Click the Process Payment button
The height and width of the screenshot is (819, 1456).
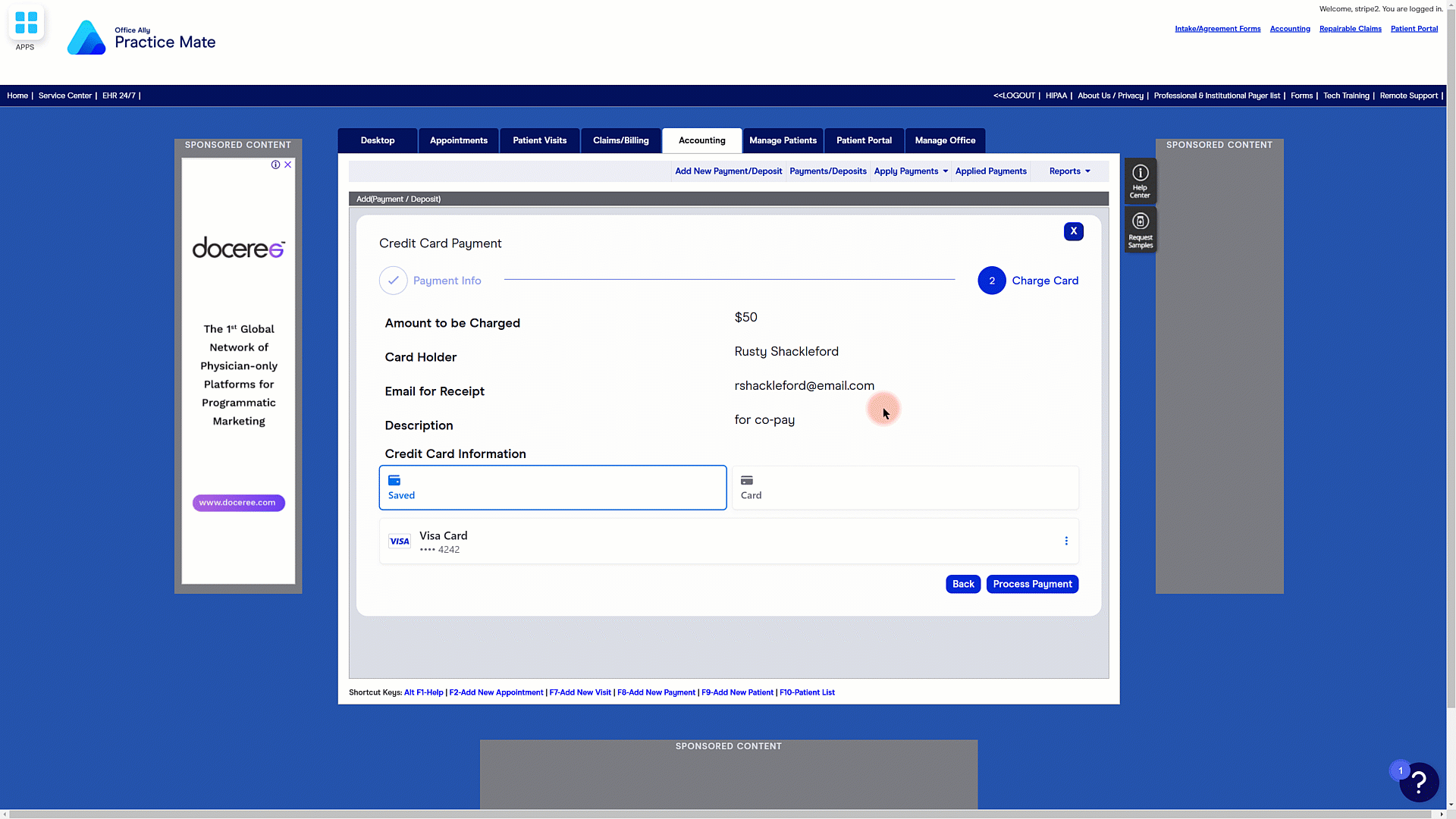(1031, 584)
